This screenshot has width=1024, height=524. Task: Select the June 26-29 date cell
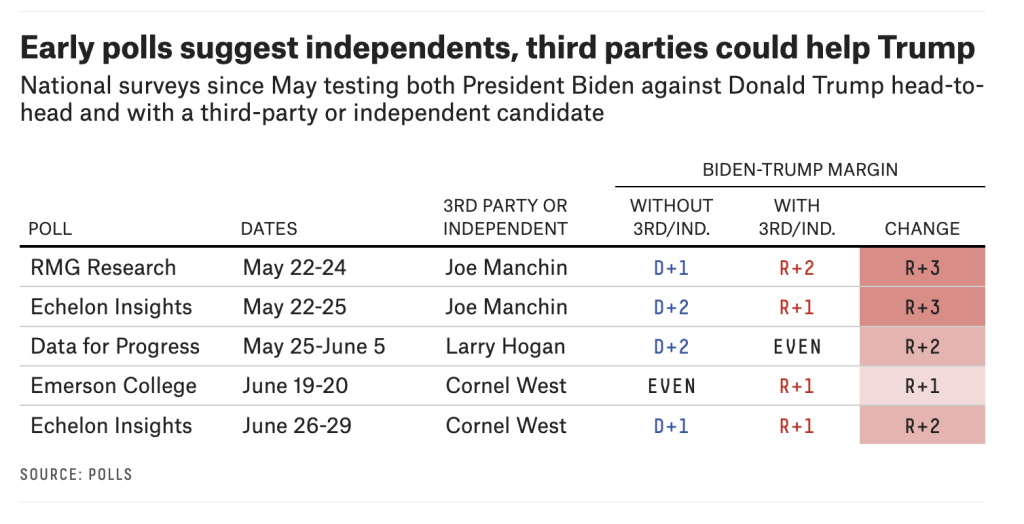pos(297,425)
